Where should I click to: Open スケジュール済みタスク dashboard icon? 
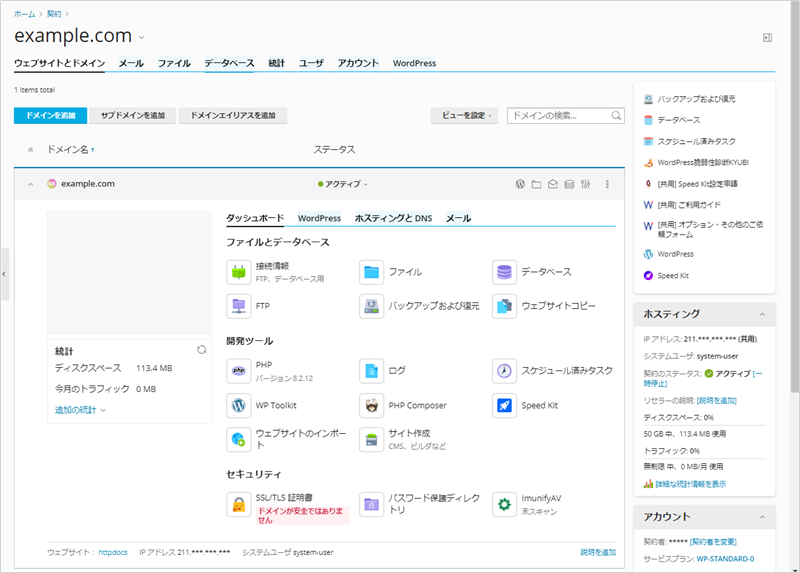pos(504,371)
